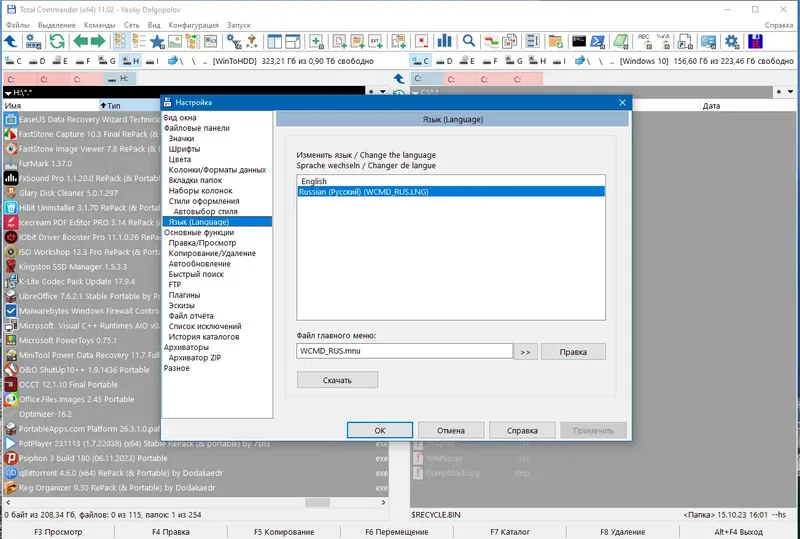Select drive D in the left drive bar
The image size is (800, 539).
tap(37, 61)
